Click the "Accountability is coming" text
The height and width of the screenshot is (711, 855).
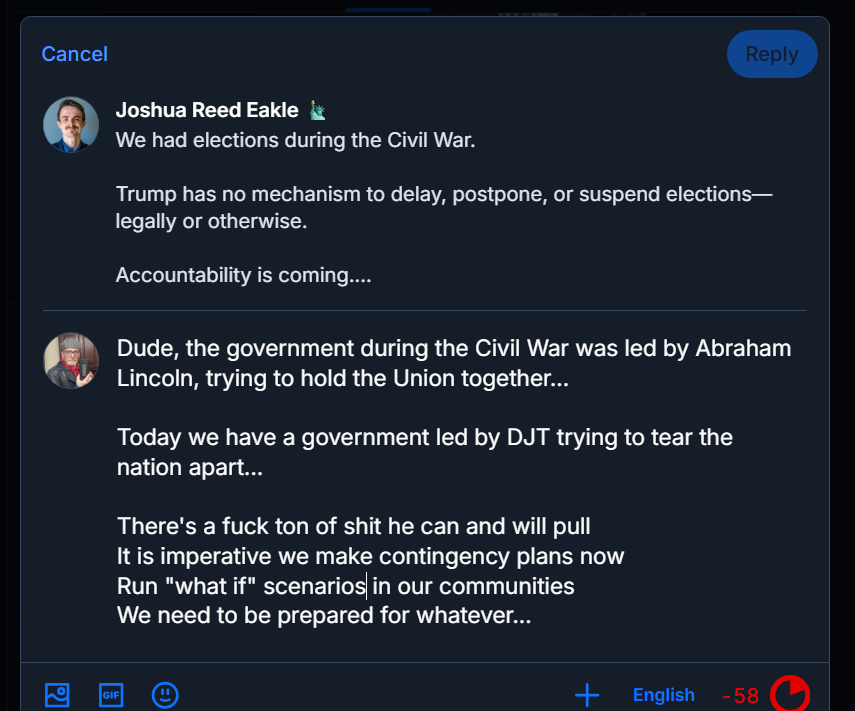(243, 275)
